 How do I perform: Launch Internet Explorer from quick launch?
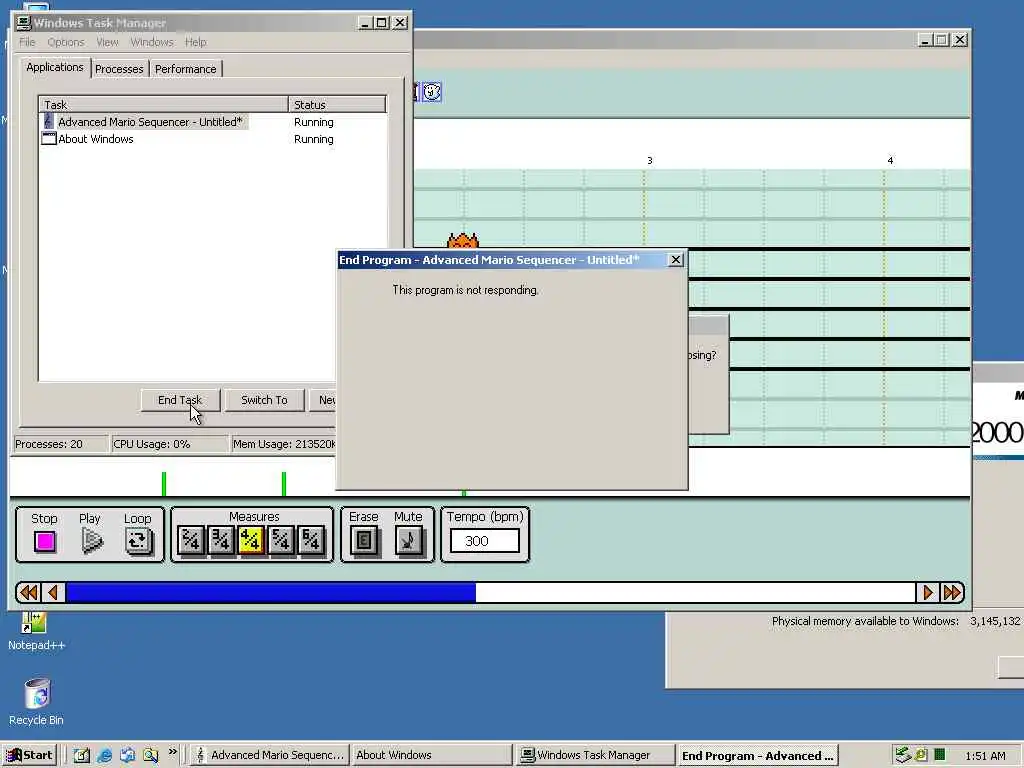[104, 755]
